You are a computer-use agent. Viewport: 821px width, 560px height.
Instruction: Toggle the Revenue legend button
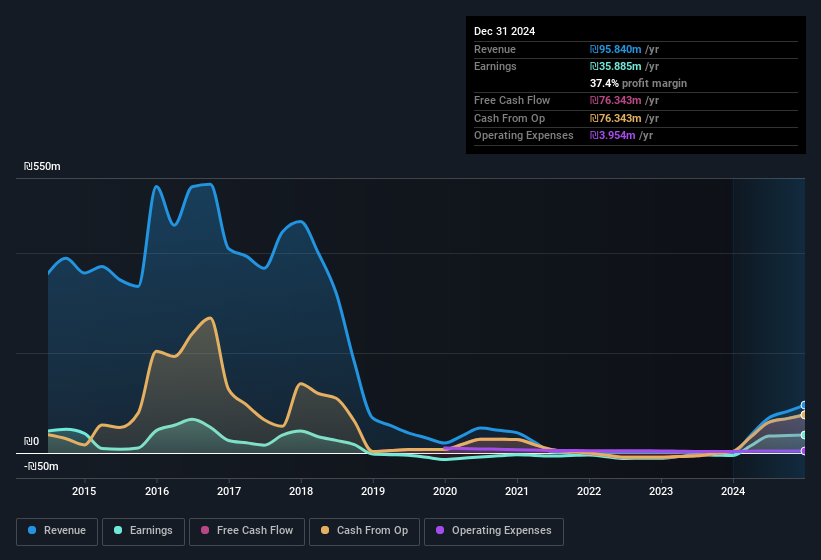(57, 531)
